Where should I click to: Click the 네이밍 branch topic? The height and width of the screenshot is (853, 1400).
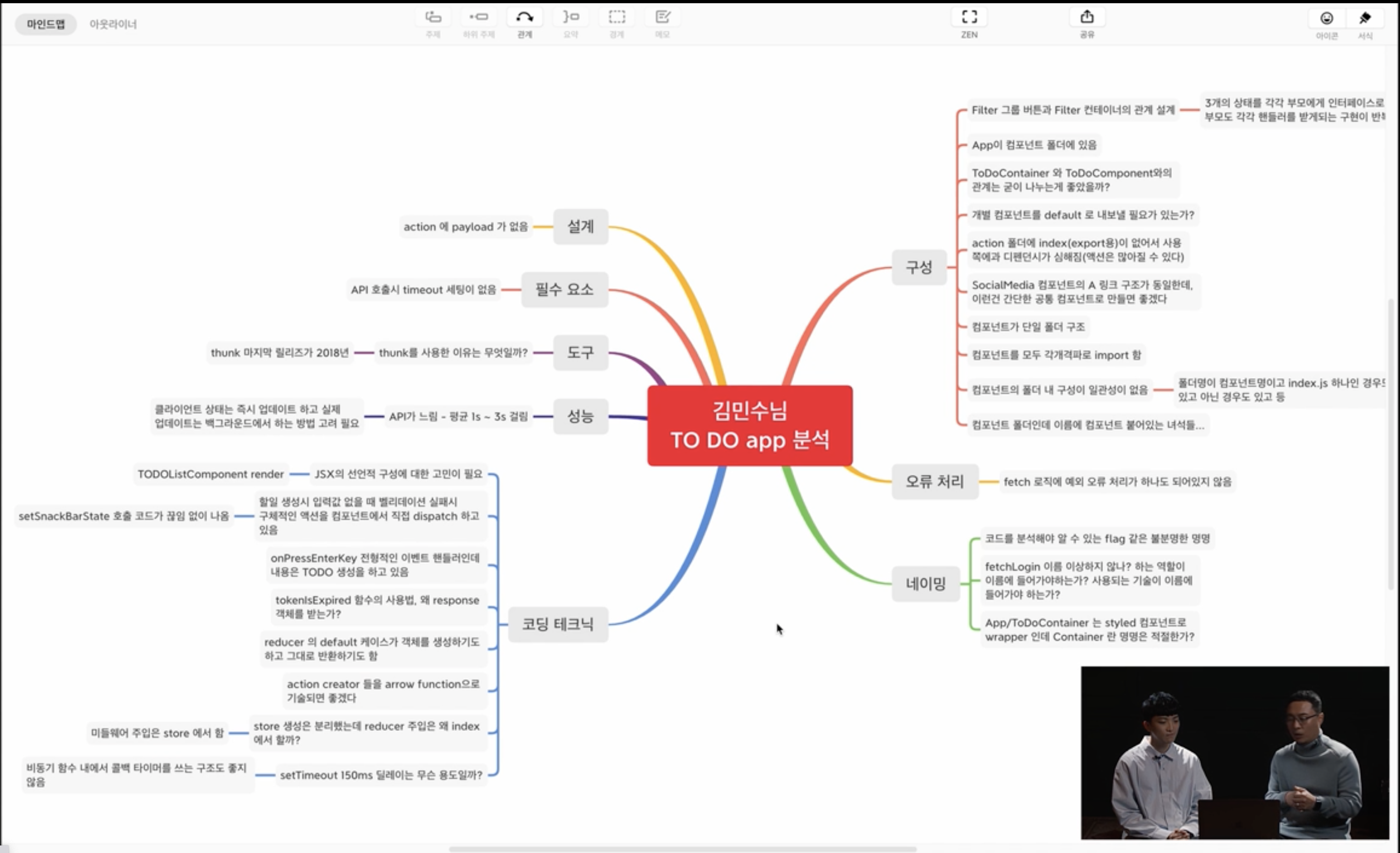pyautogui.click(x=925, y=583)
